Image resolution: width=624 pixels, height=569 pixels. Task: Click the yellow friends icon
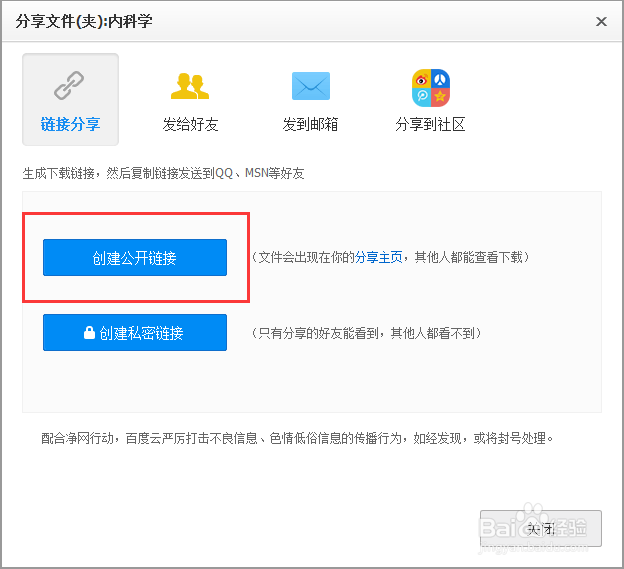(x=190, y=88)
